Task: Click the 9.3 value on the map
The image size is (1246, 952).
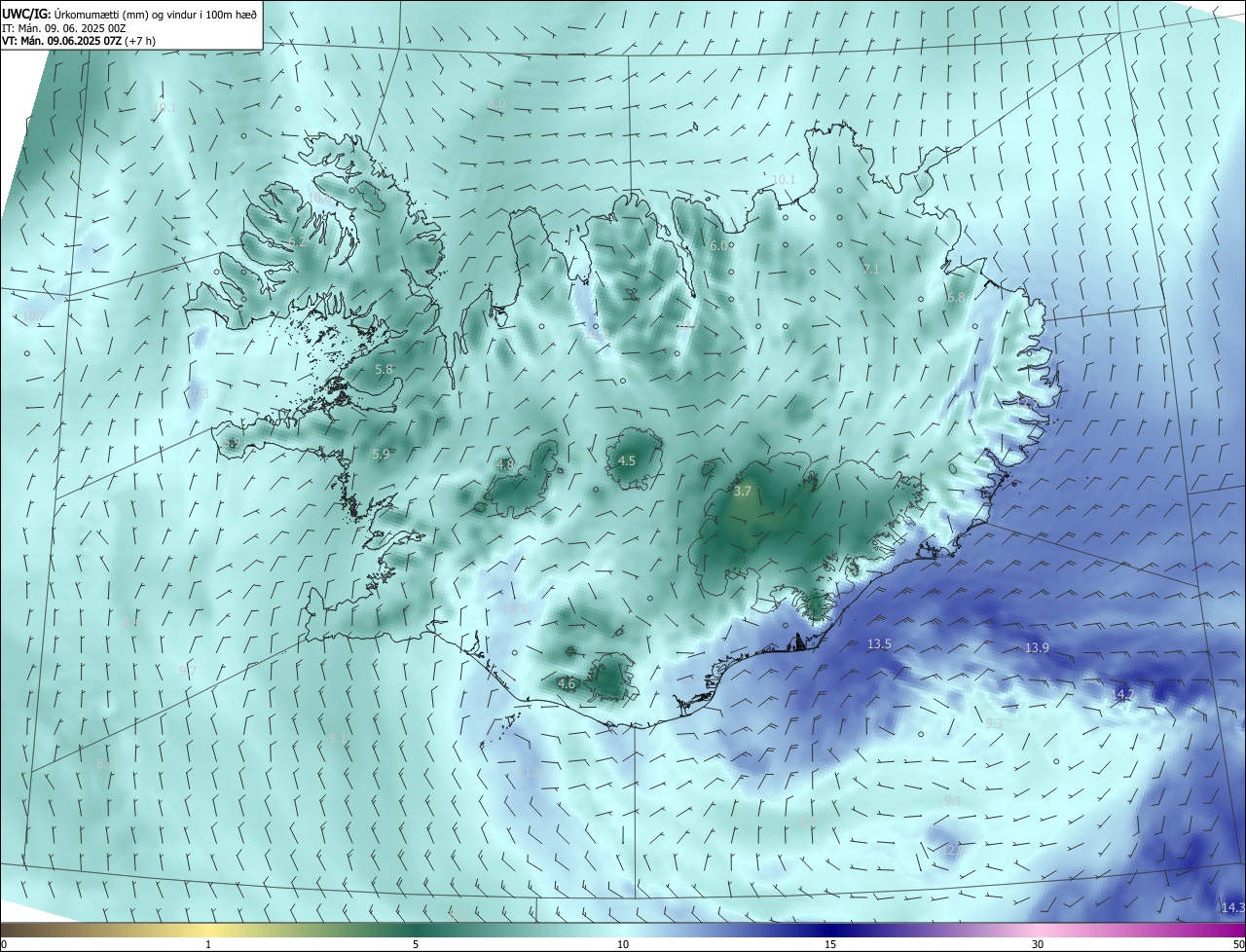Action: [994, 723]
